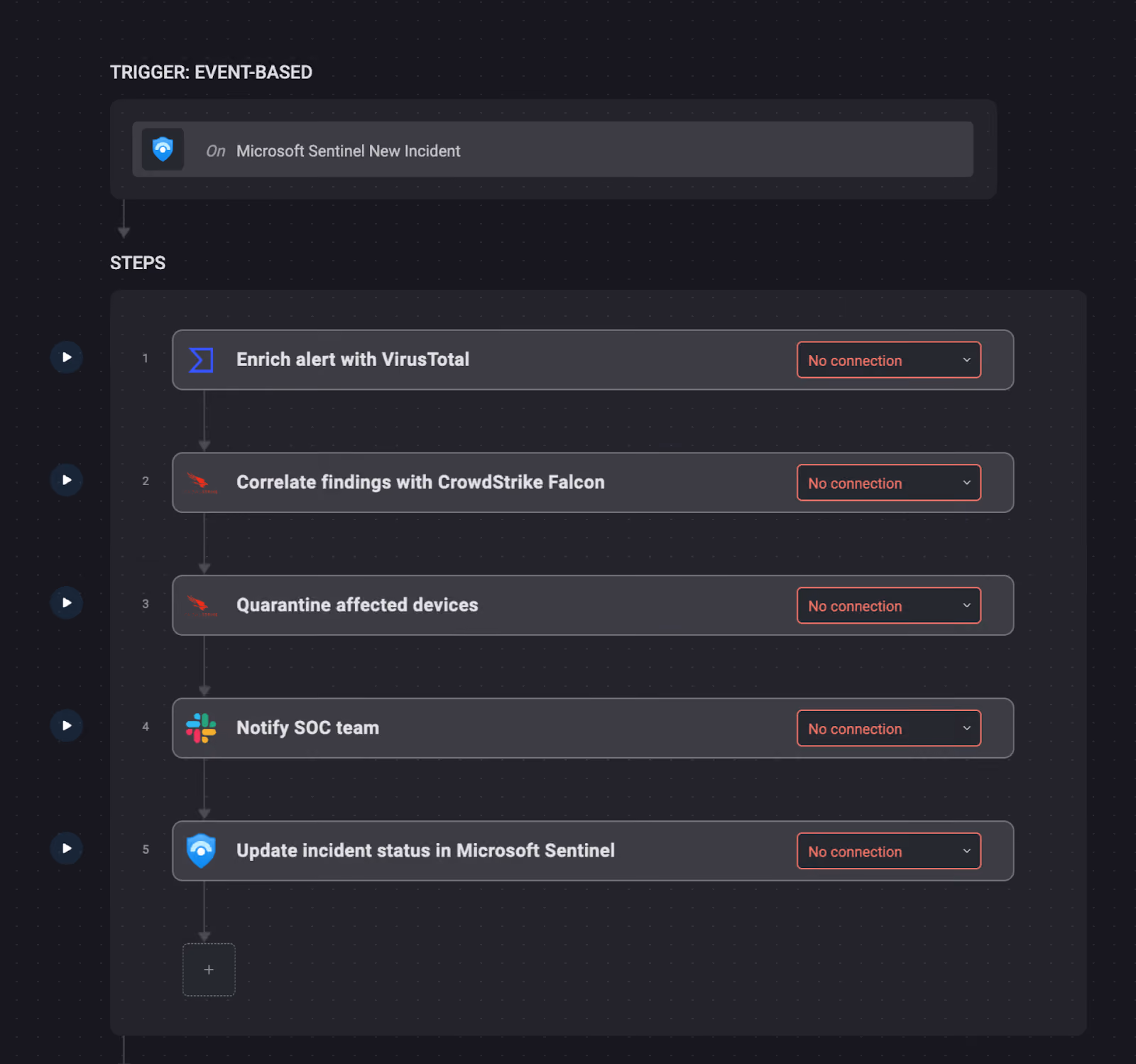Image resolution: width=1136 pixels, height=1064 pixels.
Task: Open the connection dropdown for Quarantine affected devices
Action: (889, 606)
